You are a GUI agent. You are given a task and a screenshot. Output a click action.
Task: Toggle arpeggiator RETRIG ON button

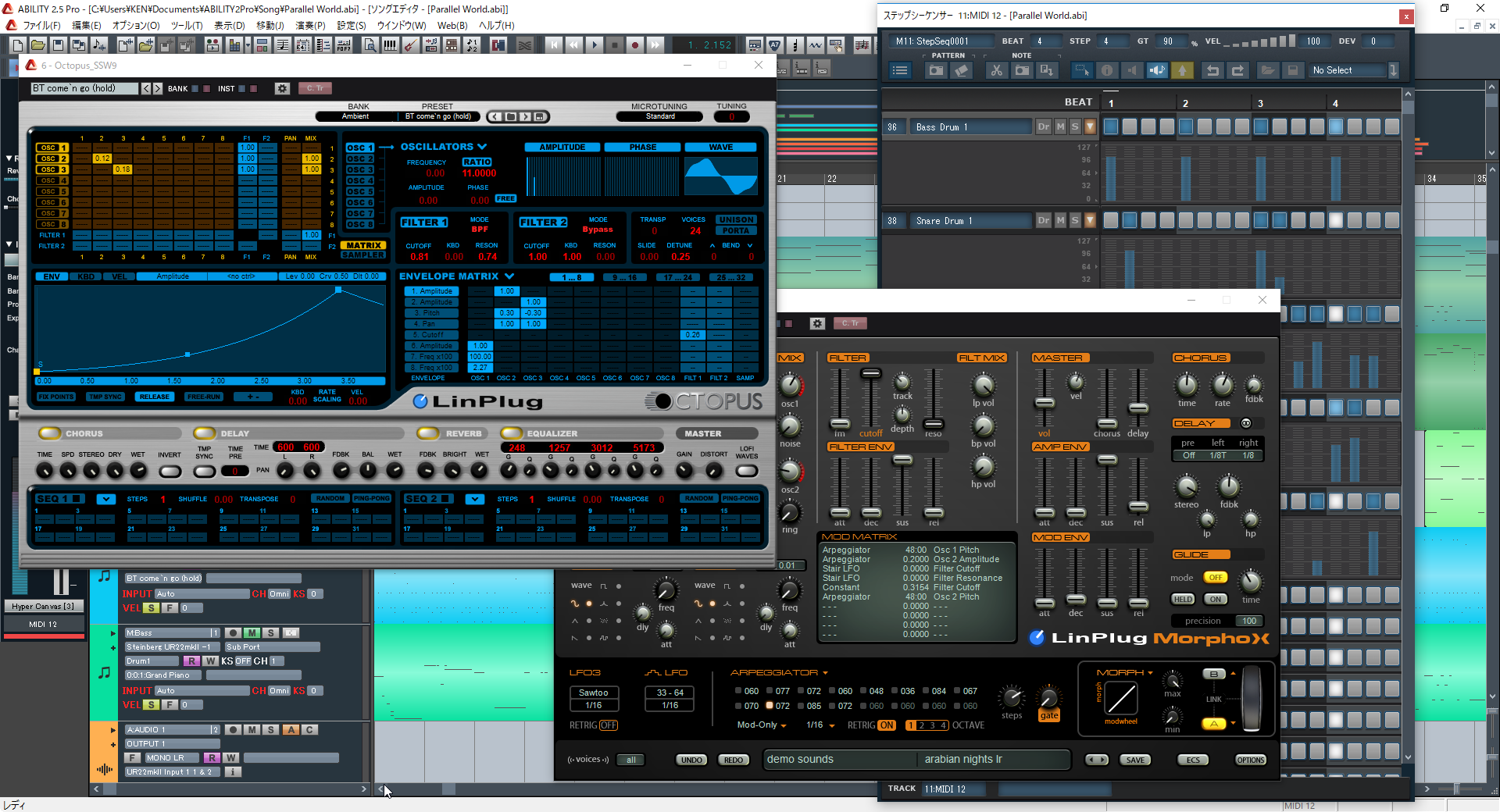pos(887,725)
